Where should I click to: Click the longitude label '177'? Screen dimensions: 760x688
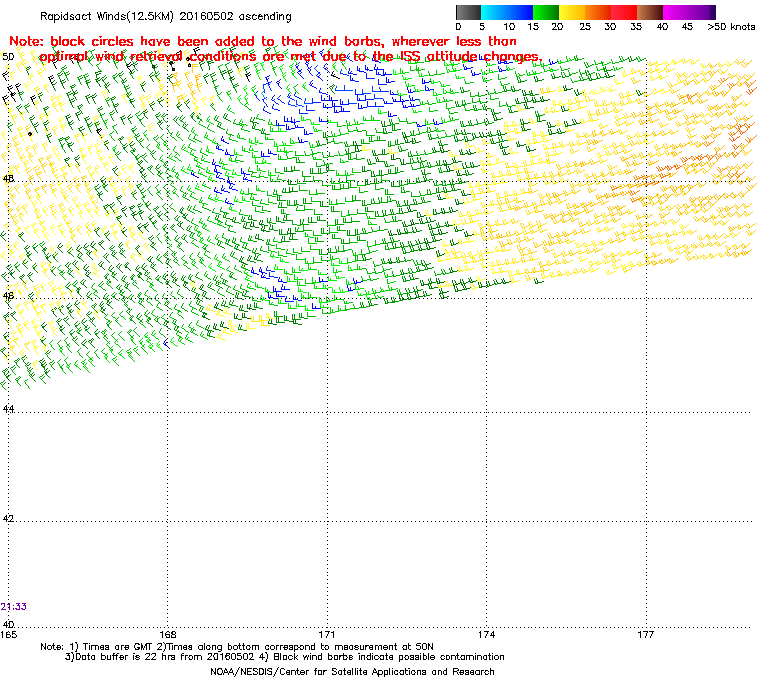[646, 635]
